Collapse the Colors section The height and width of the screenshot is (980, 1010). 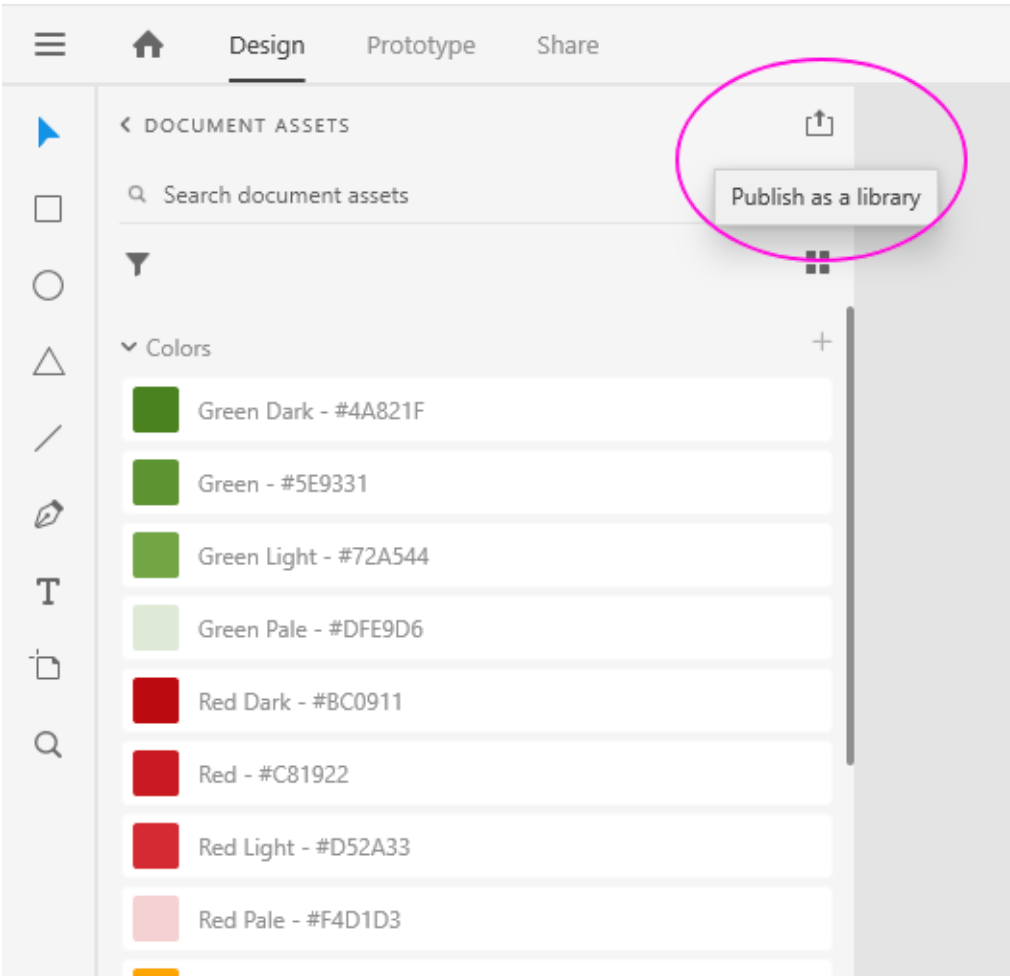coord(128,348)
